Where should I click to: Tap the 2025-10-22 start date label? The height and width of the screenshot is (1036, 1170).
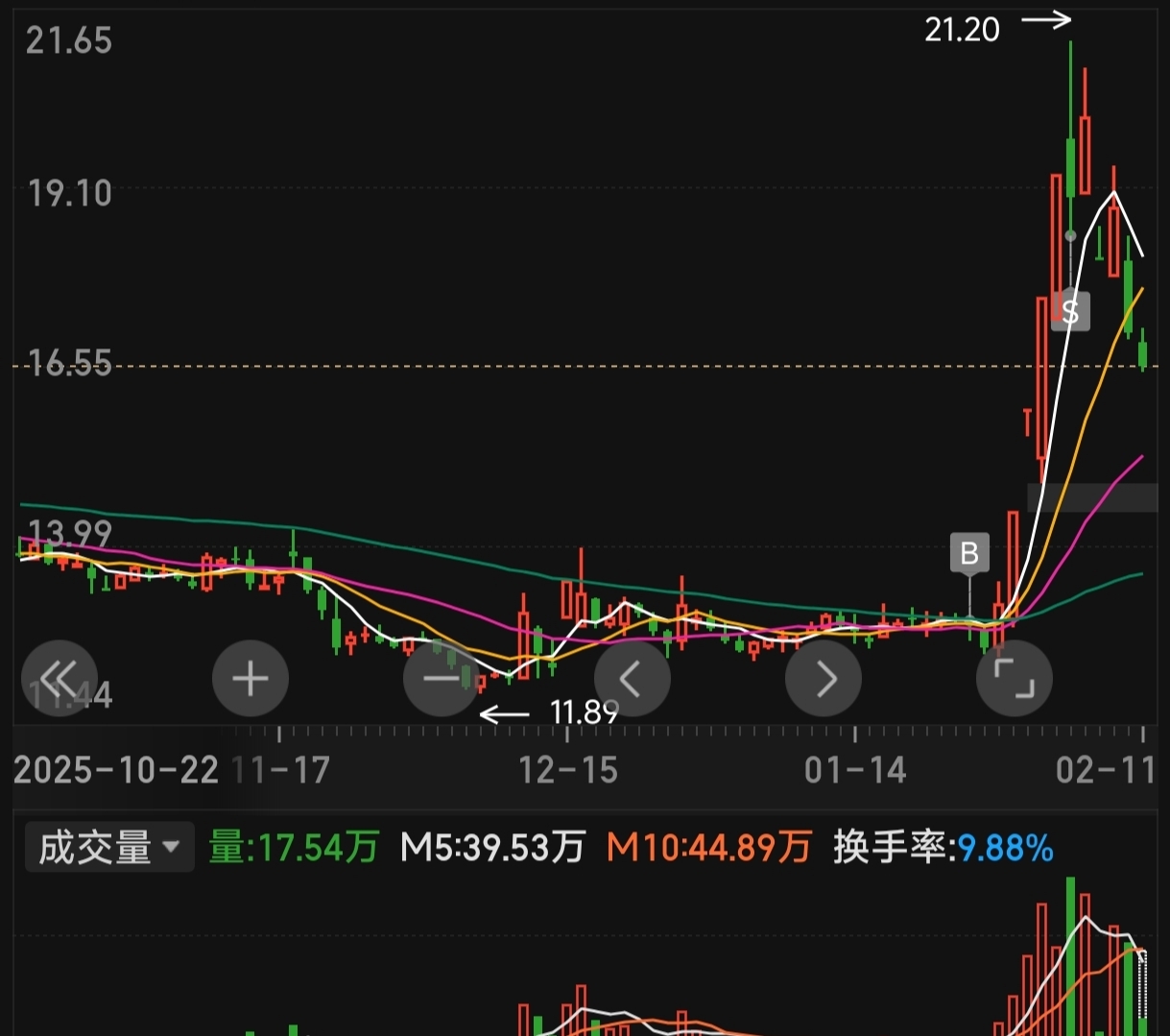(116, 770)
